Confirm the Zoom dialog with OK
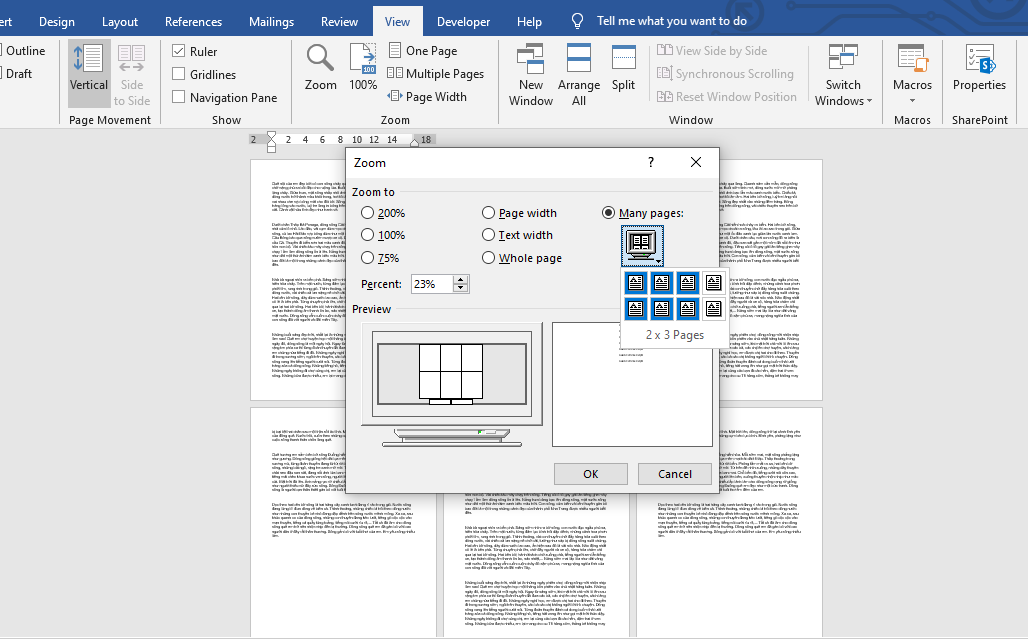The height and width of the screenshot is (639, 1028). tap(591, 474)
